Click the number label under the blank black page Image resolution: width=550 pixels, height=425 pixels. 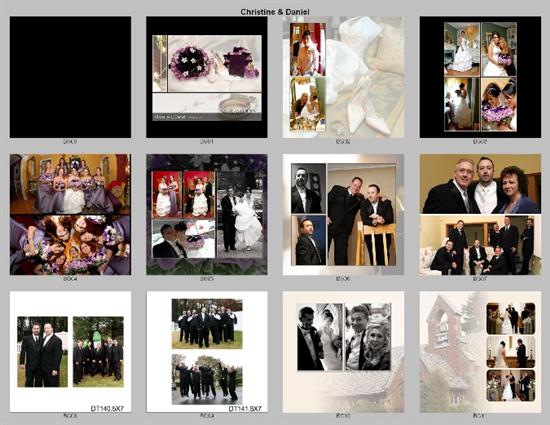coord(70,141)
